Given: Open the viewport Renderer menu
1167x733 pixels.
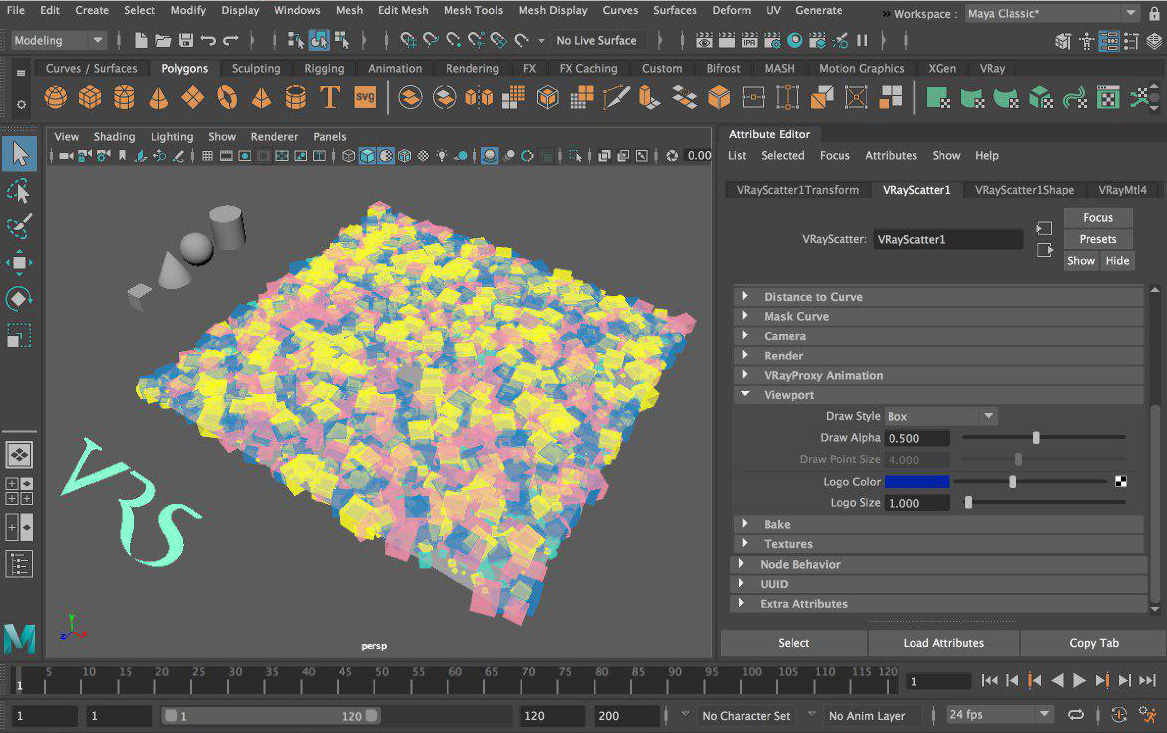Looking at the screenshot, I should pyautogui.click(x=274, y=137).
